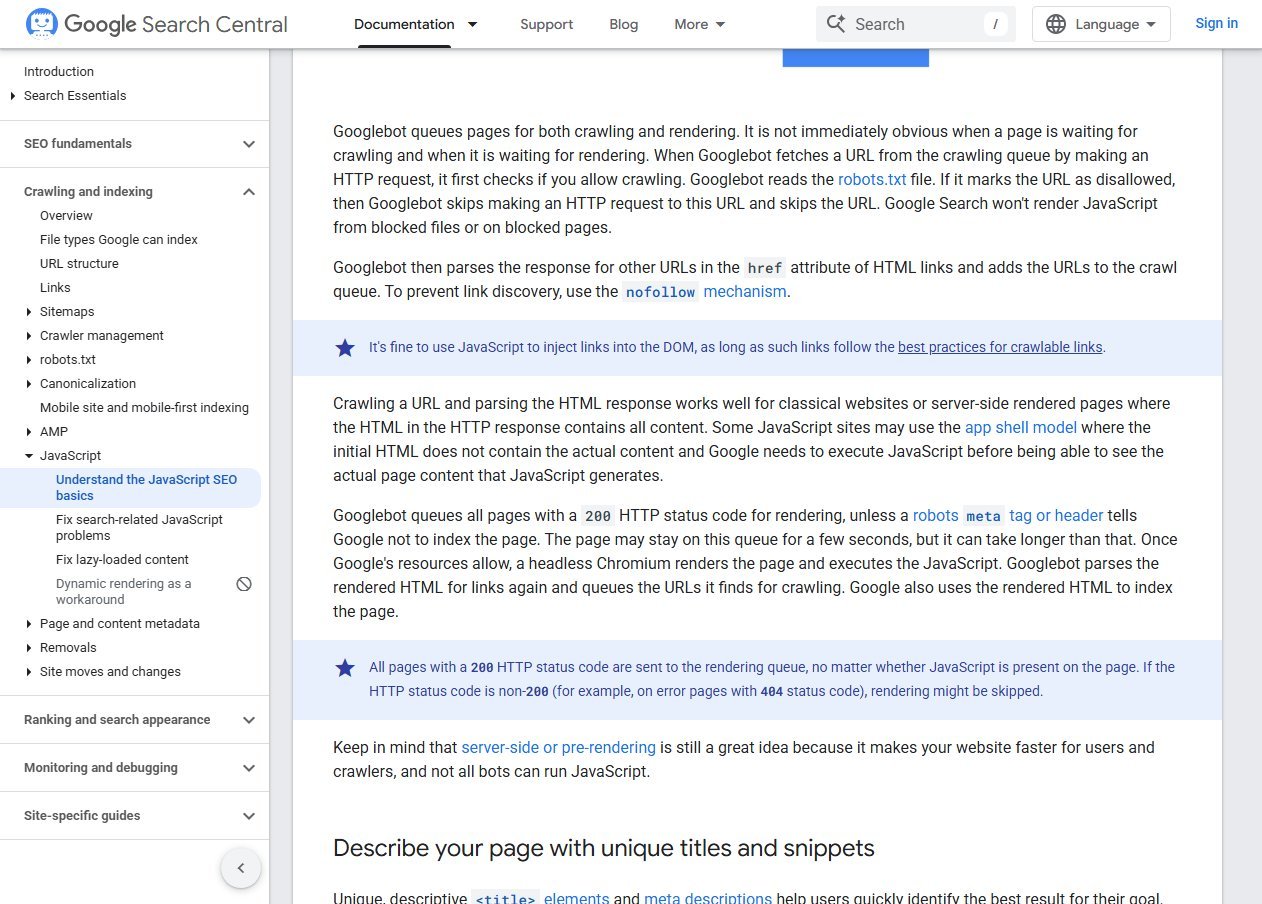The height and width of the screenshot is (904, 1262).
Task: Click the deprecated icon beside Dynamic rendering
Action: pos(244,584)
